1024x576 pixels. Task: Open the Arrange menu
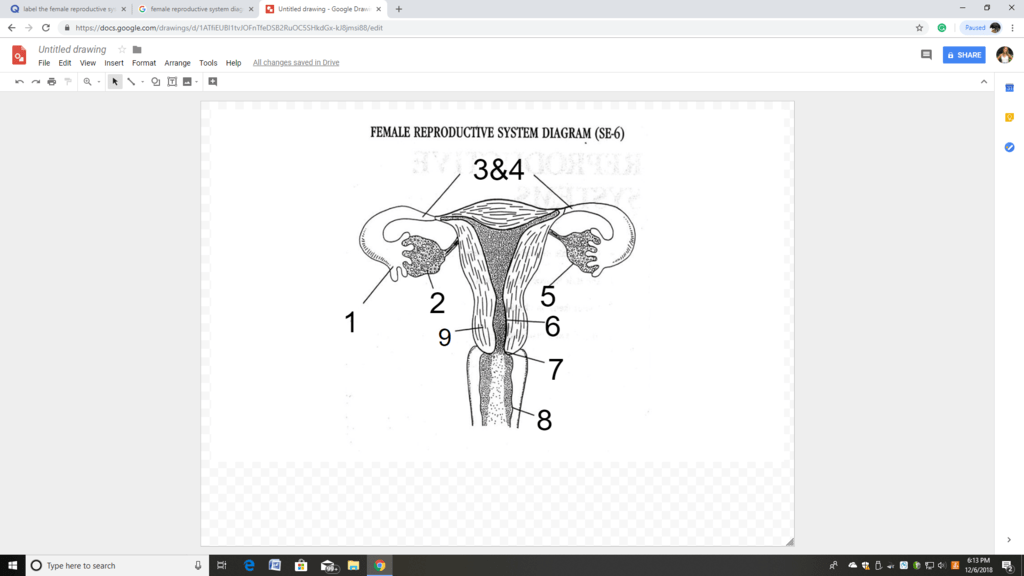coord(177,62)
